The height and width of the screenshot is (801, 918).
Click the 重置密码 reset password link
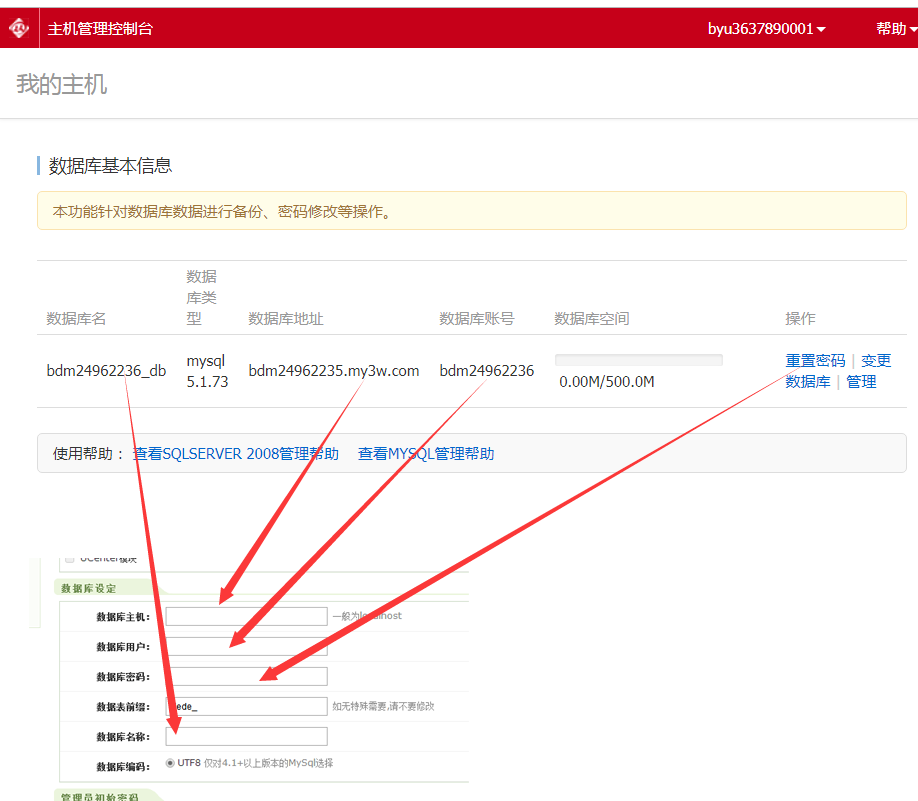click(815, 361)
